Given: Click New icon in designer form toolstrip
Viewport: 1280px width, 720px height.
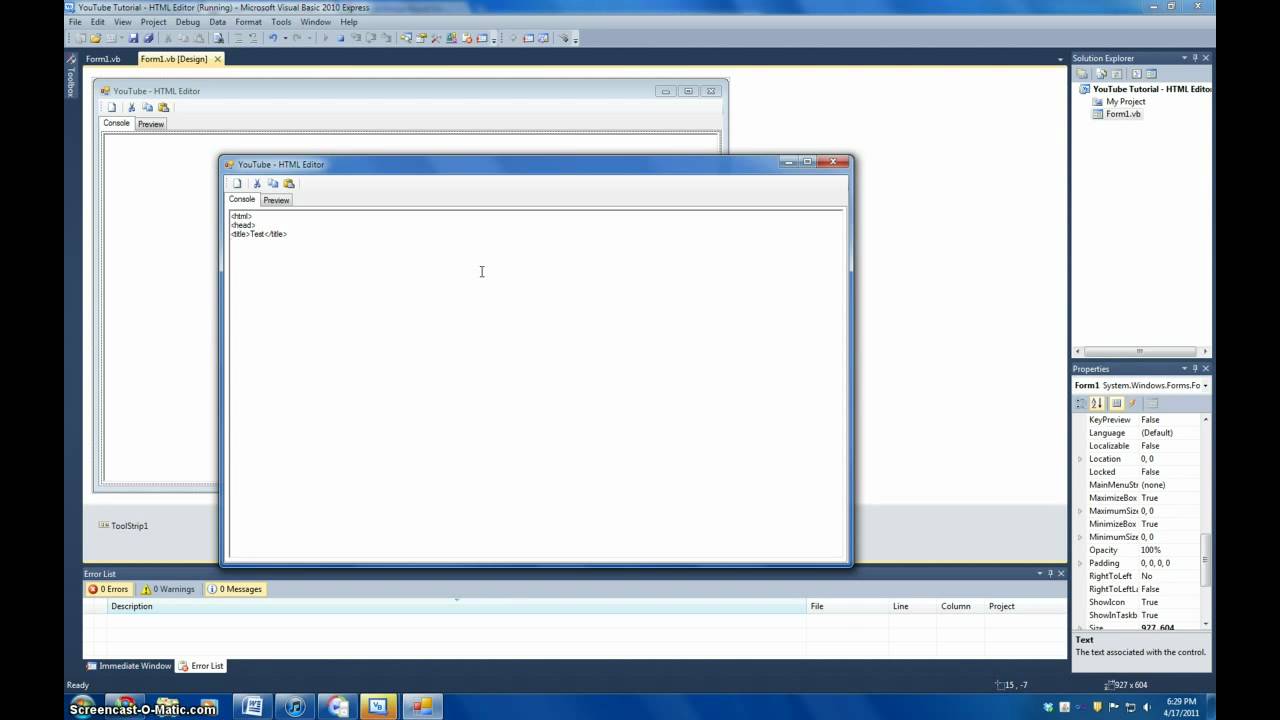Looking at the screenshot, I should 112,107.
